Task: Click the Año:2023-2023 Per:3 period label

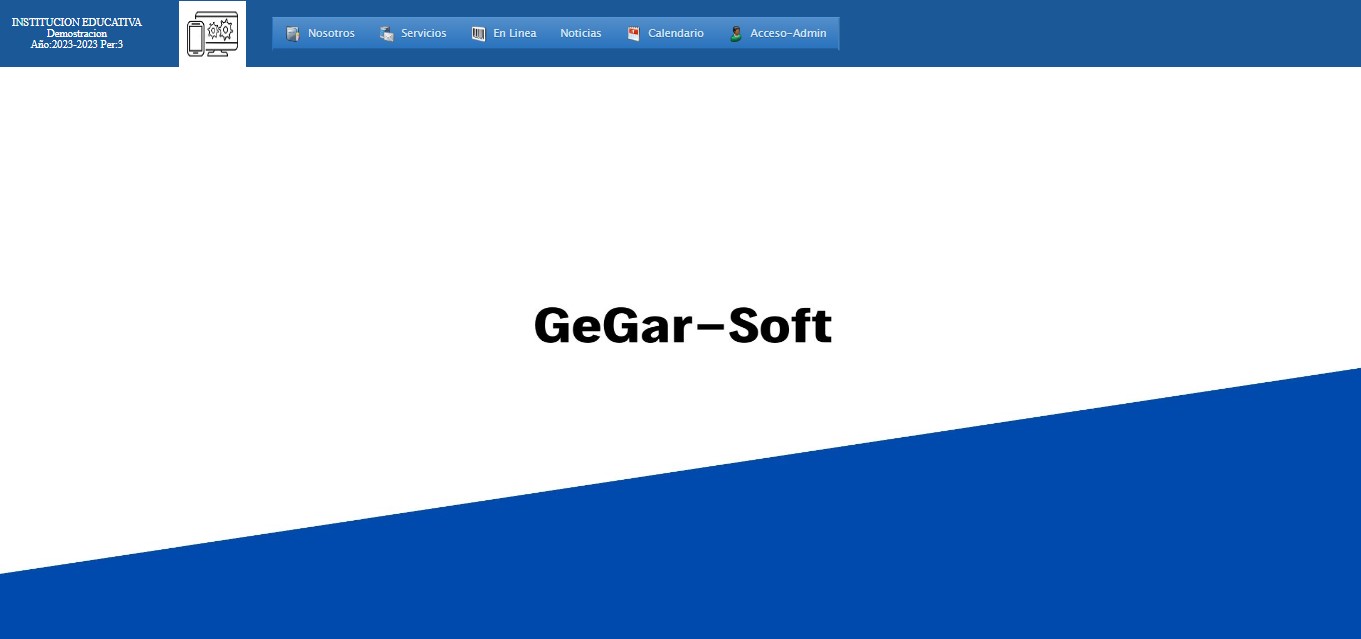Action: pos(77,44)
